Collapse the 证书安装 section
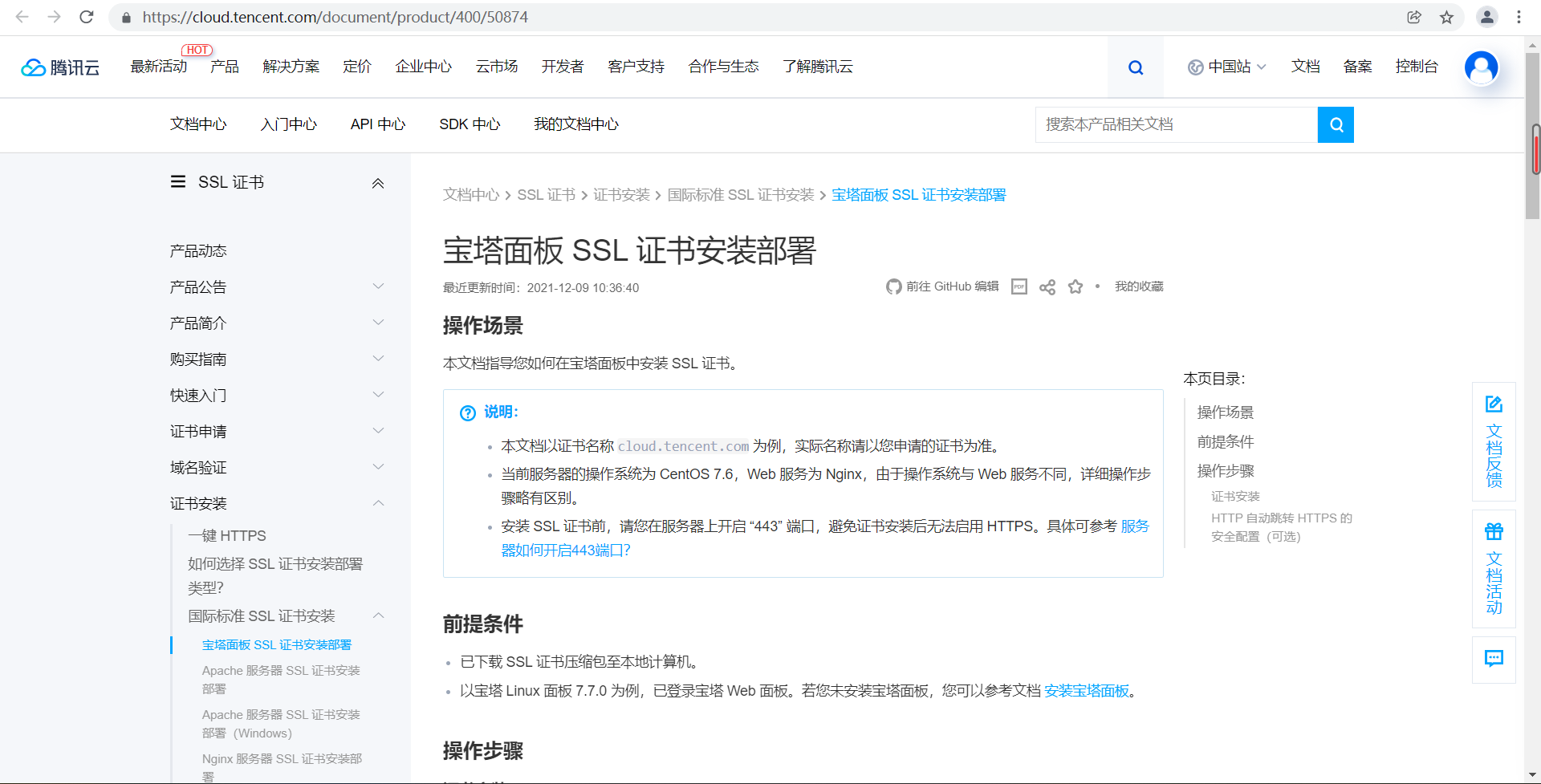 pyautogui.click(x=379, y=503)
